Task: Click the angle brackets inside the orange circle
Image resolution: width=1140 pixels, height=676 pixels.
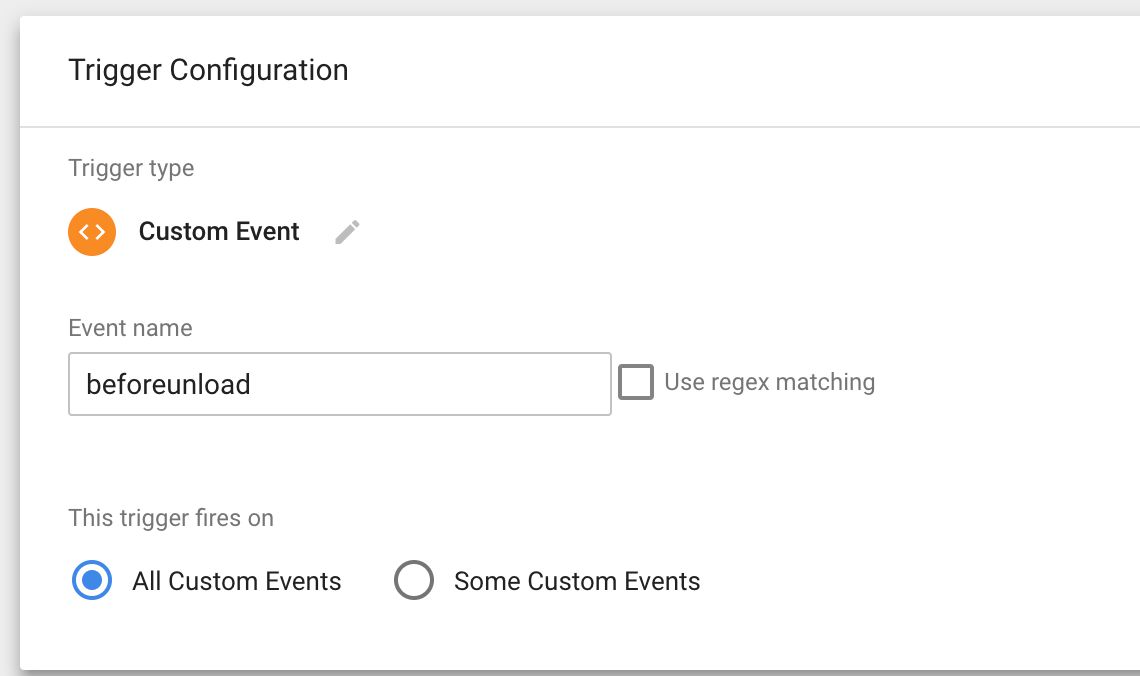Action: (92, 232)
